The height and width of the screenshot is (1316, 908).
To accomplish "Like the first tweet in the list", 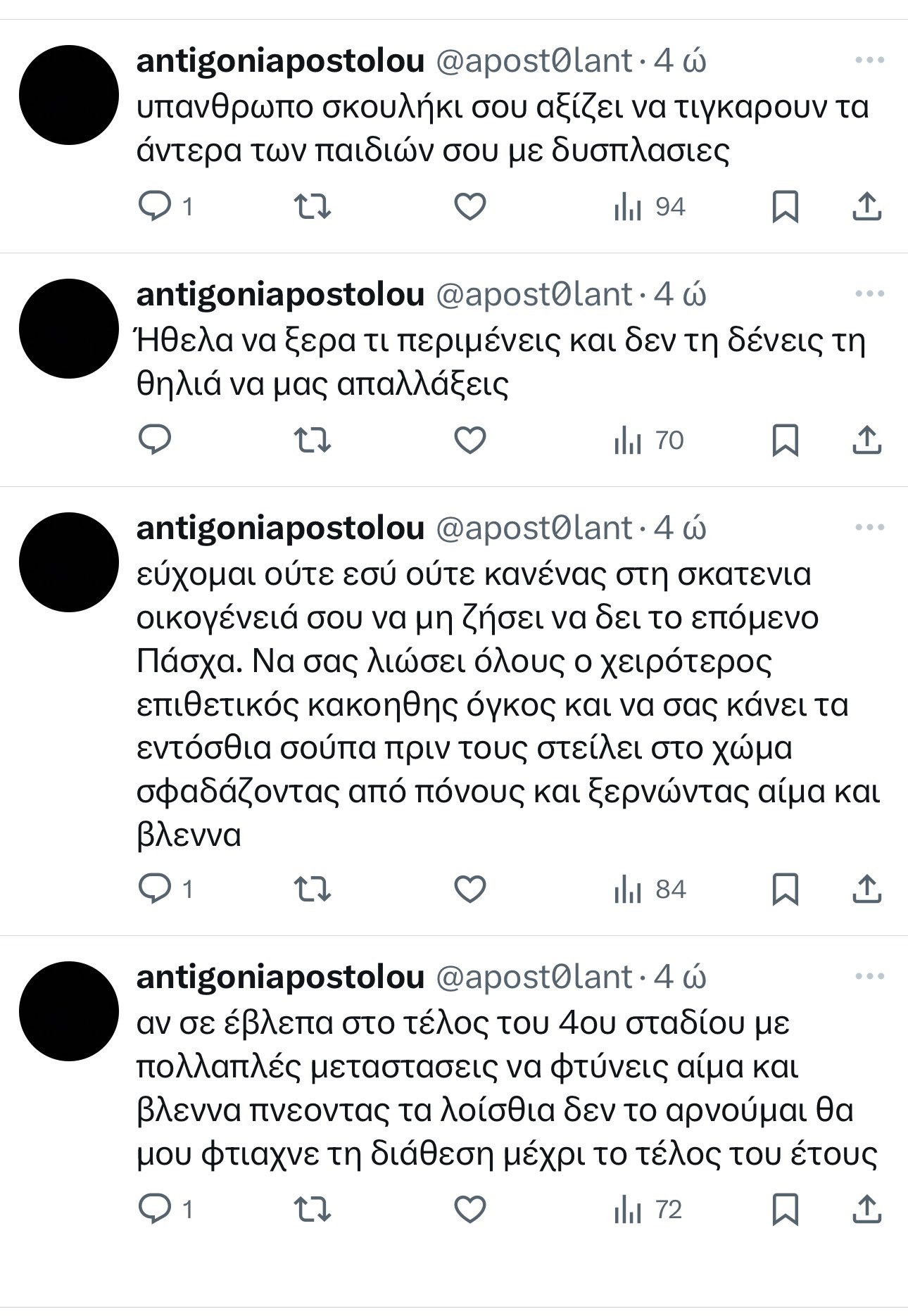I will 469,207.
